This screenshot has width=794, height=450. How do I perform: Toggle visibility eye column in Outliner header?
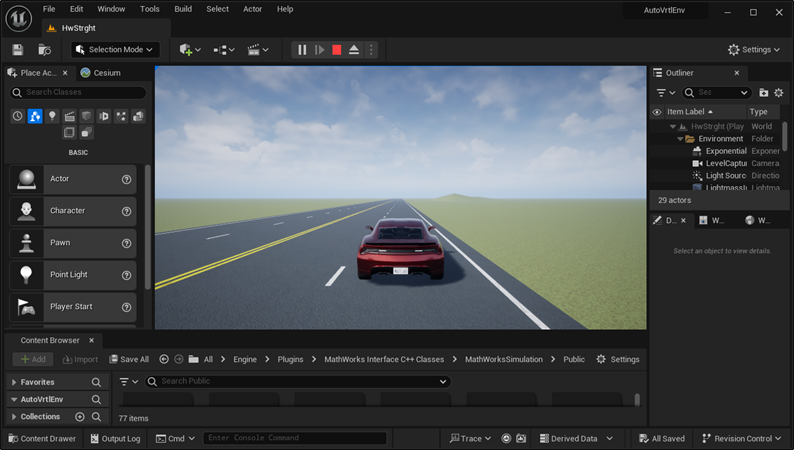coord(657,112)
